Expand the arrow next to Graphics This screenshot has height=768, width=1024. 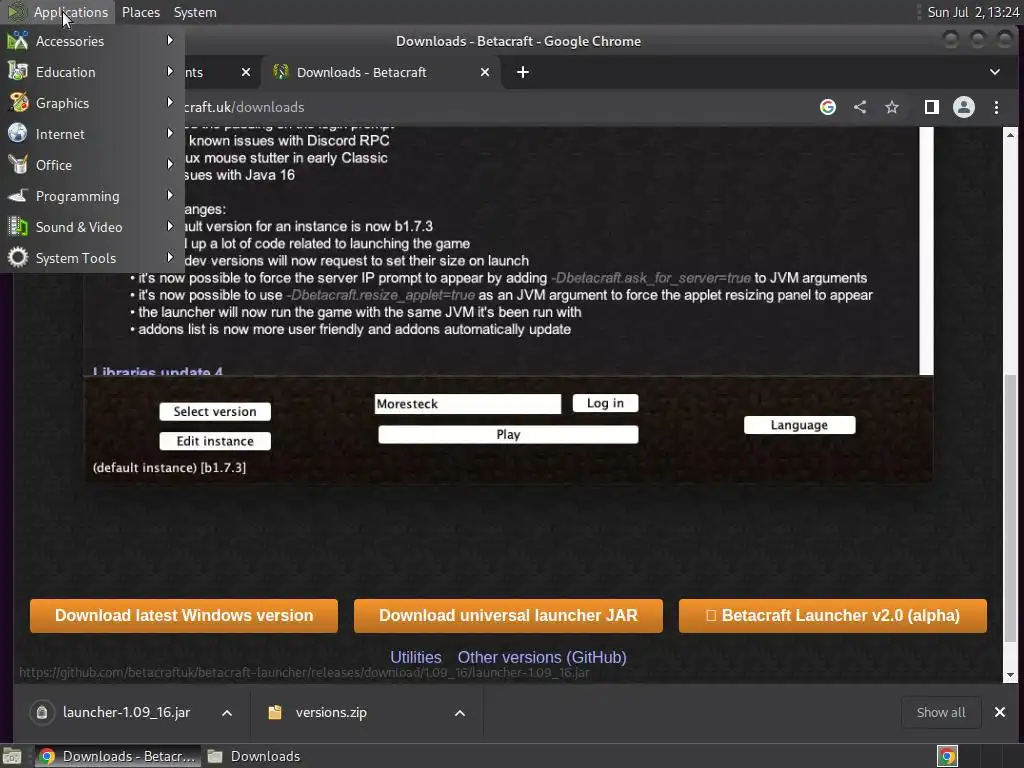[x=170, y=103]
